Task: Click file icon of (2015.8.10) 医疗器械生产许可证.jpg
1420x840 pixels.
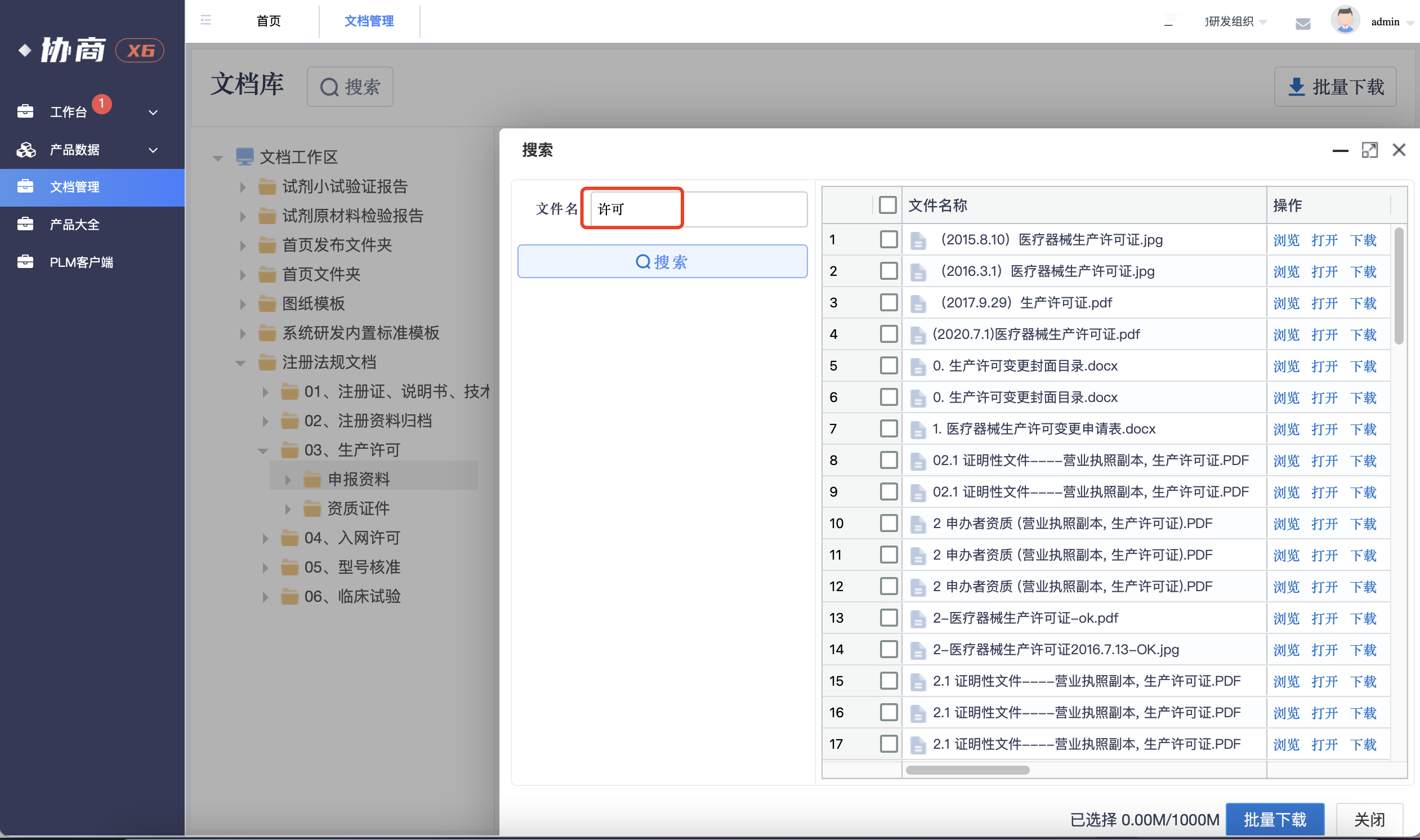Action: (x=917, y=240)
